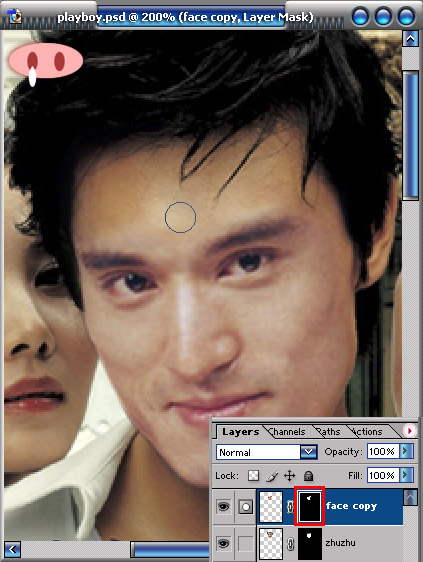Click the zhuzhu layer link chain icon
Image resolution: width=423 pixels, height=562 pixels.
click(290, 544)
